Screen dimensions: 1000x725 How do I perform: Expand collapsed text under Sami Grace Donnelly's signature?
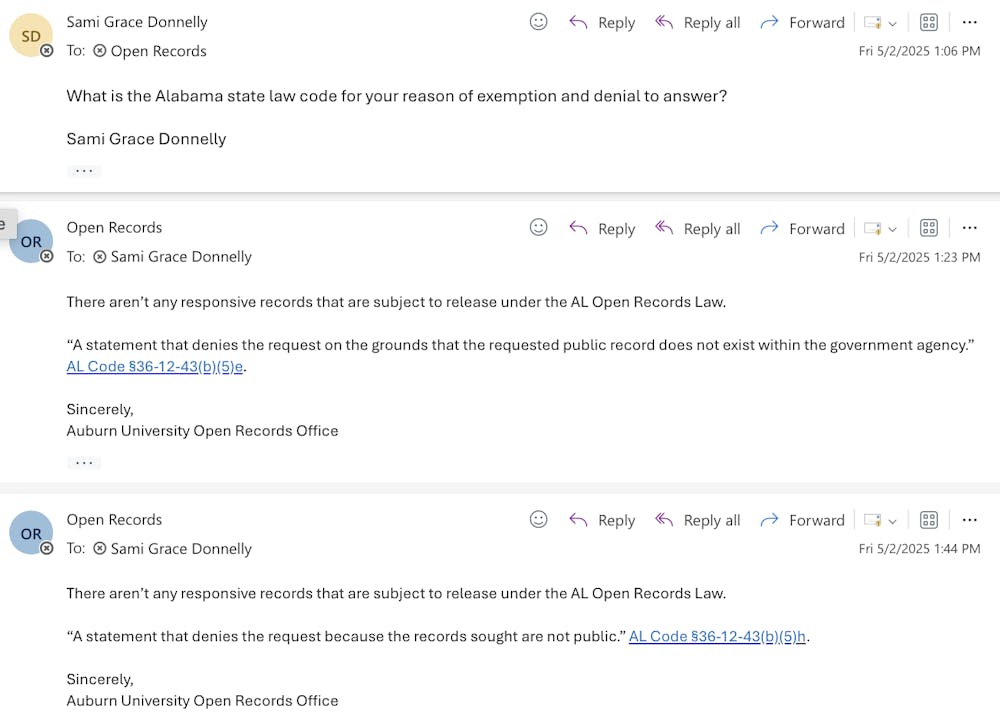tap(84, 171)
